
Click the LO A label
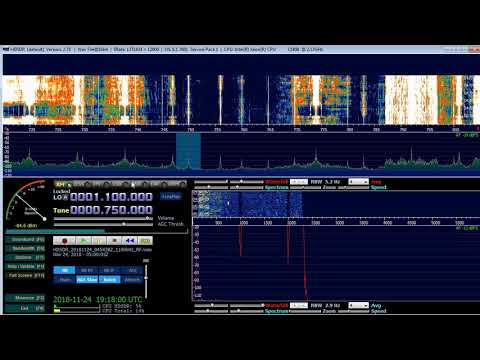(x=60, y=197)
